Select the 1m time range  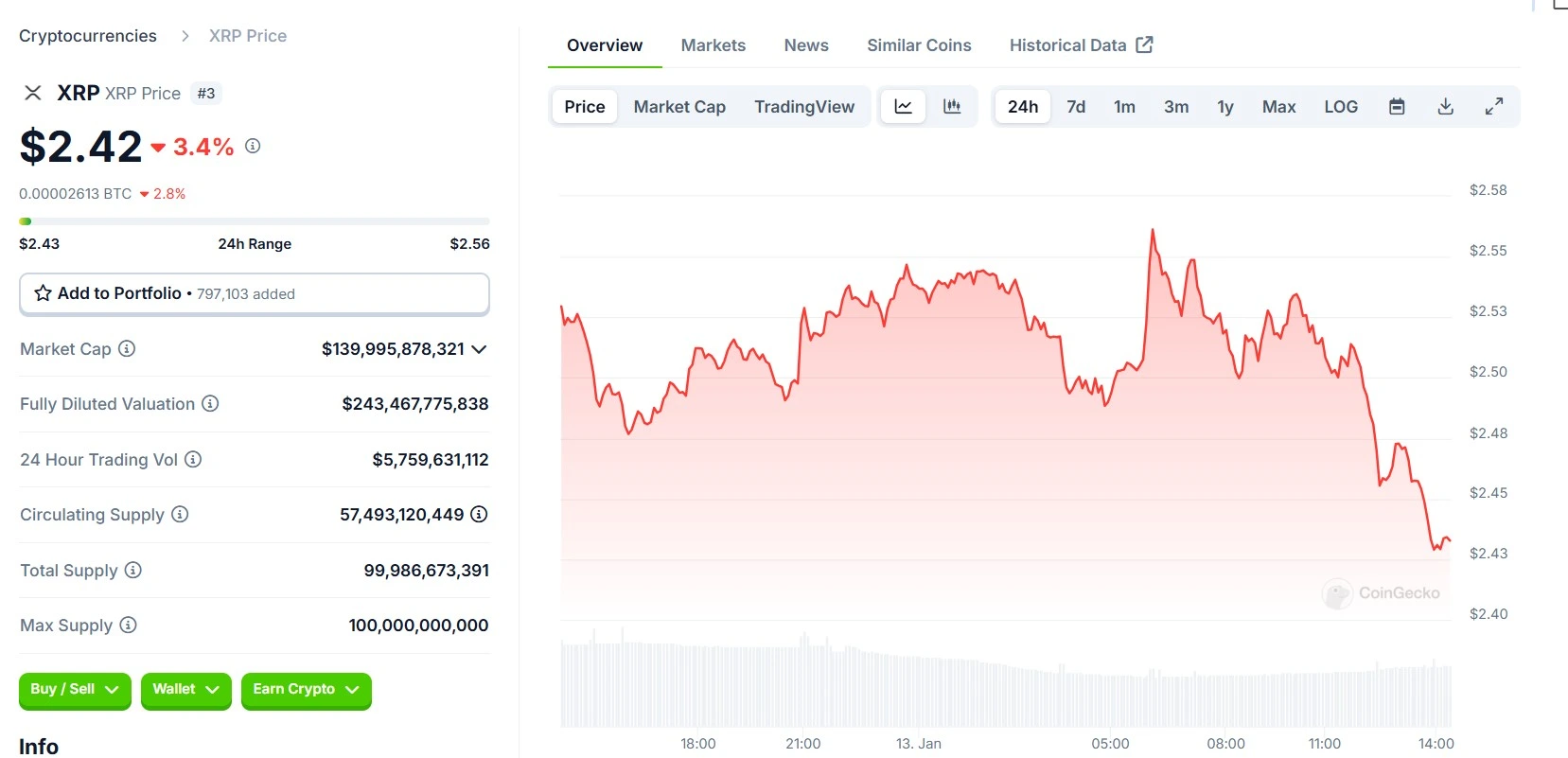coord(1124,107)
